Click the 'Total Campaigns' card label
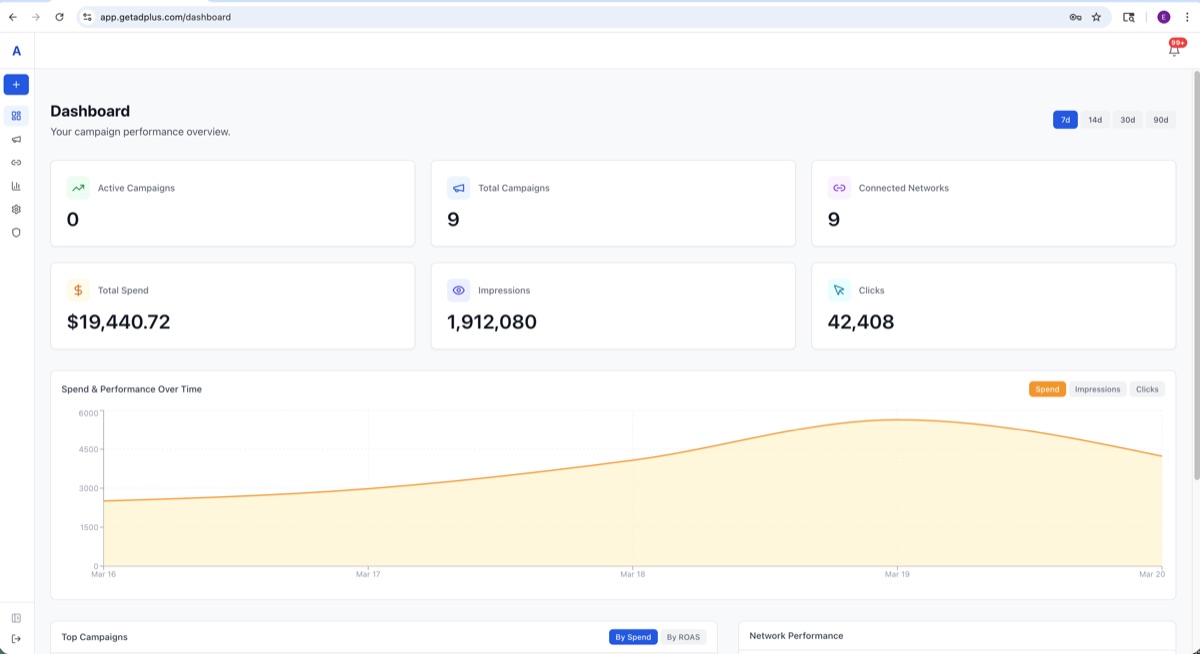The image size is (1200, 654). (514, 188)
